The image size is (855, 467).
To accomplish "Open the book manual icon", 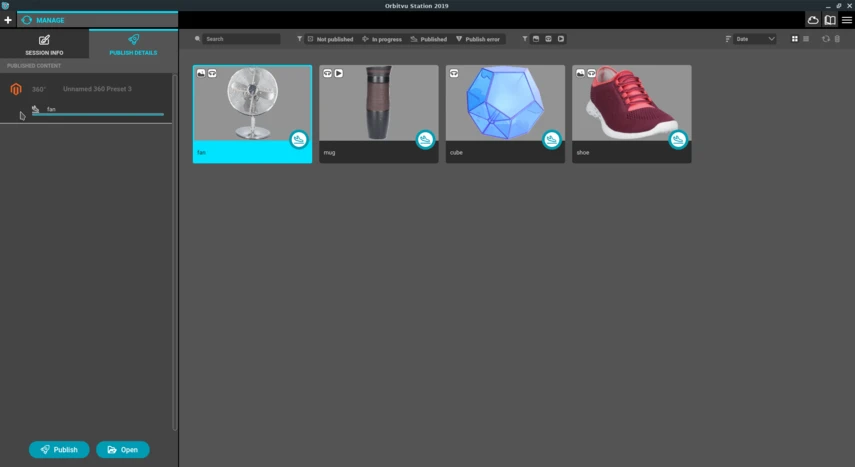I will click(x=830, y=20).
